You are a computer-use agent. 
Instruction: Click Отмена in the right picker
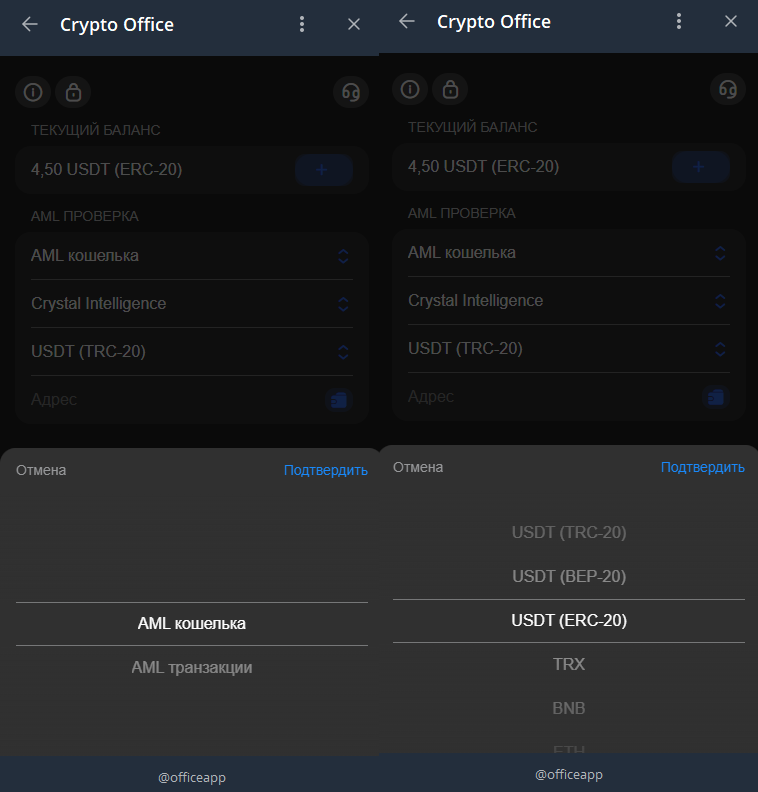coord(418,467)
